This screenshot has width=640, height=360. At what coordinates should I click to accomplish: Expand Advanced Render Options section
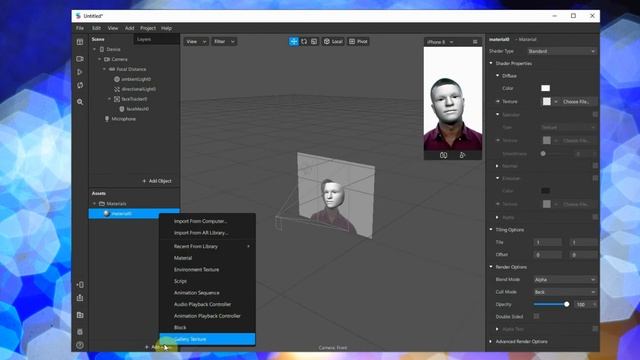point(491,342)
